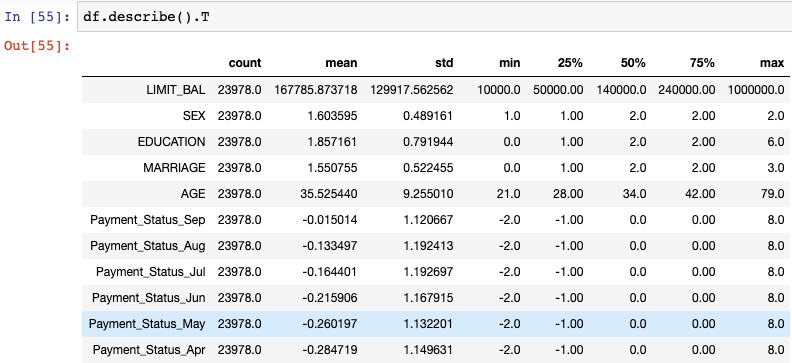
Task: Click the std column header
Action: [444, 63]
